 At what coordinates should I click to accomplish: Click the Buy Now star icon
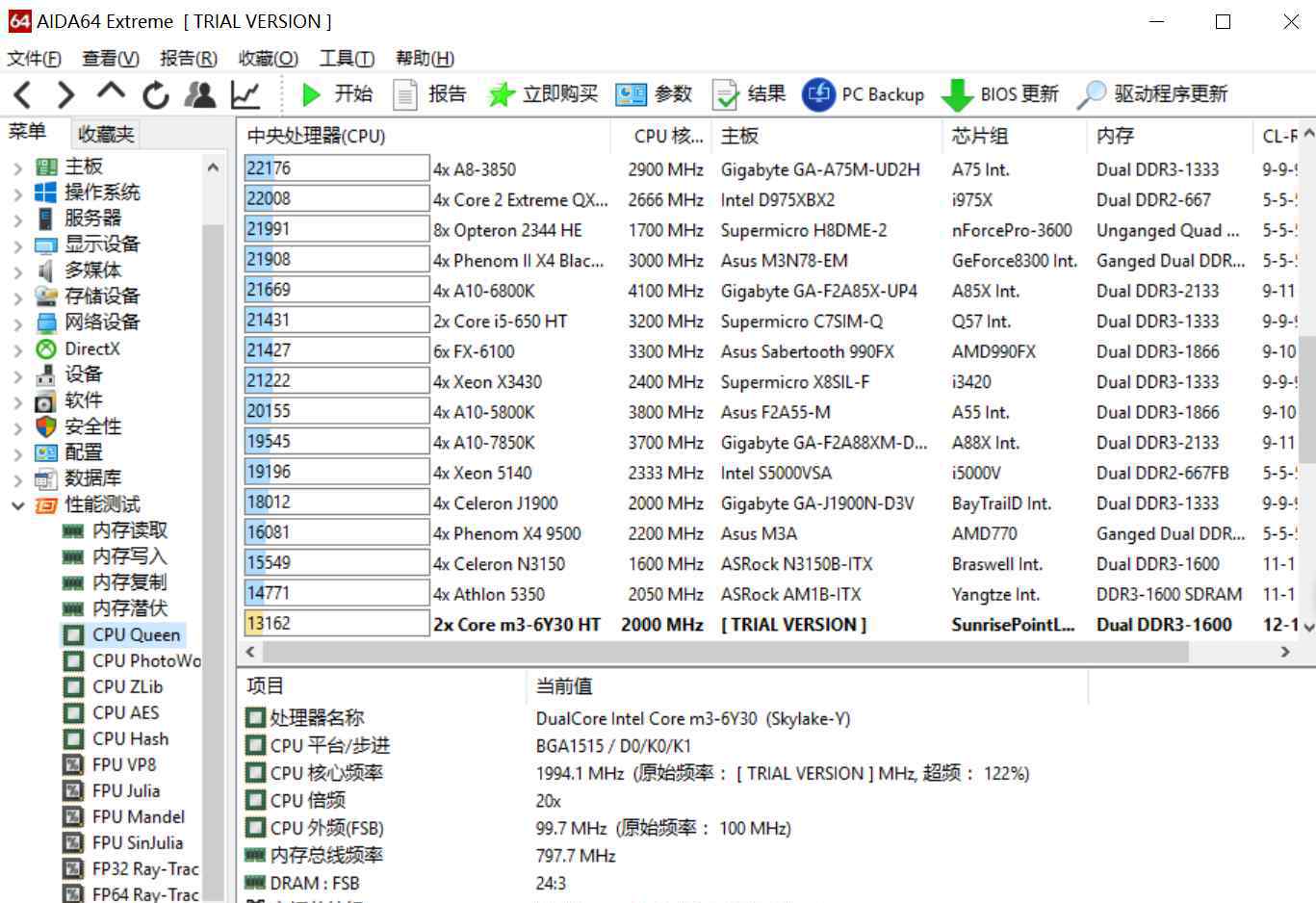pos(501,94)
